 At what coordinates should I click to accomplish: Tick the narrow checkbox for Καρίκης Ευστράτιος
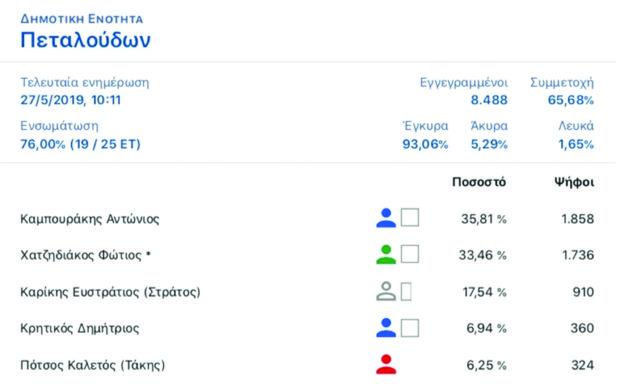(x=406, y=292)
